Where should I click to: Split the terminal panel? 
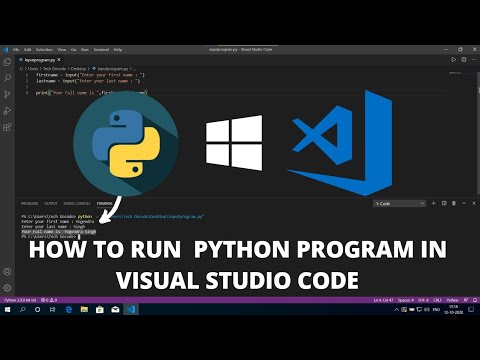[x=444, y=203]
